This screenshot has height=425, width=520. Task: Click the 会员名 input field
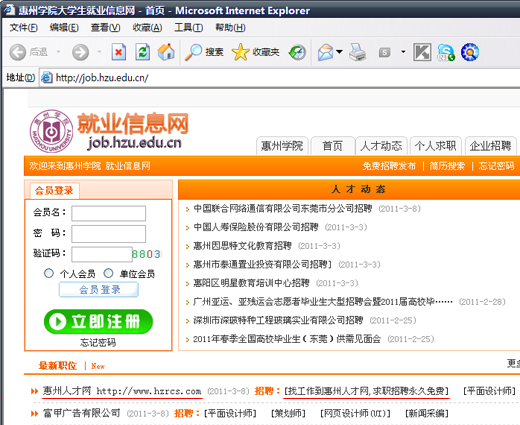[109, 213]
